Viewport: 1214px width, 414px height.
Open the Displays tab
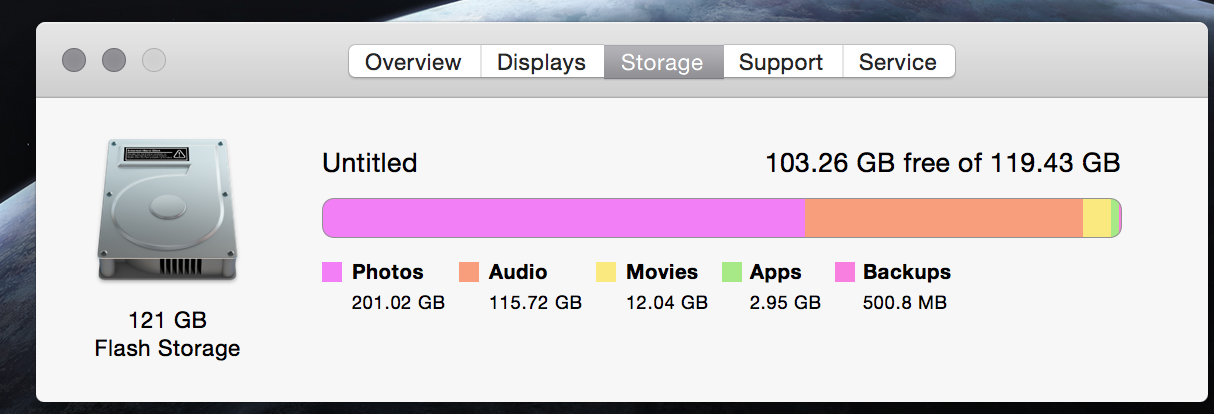coord(541,62)
